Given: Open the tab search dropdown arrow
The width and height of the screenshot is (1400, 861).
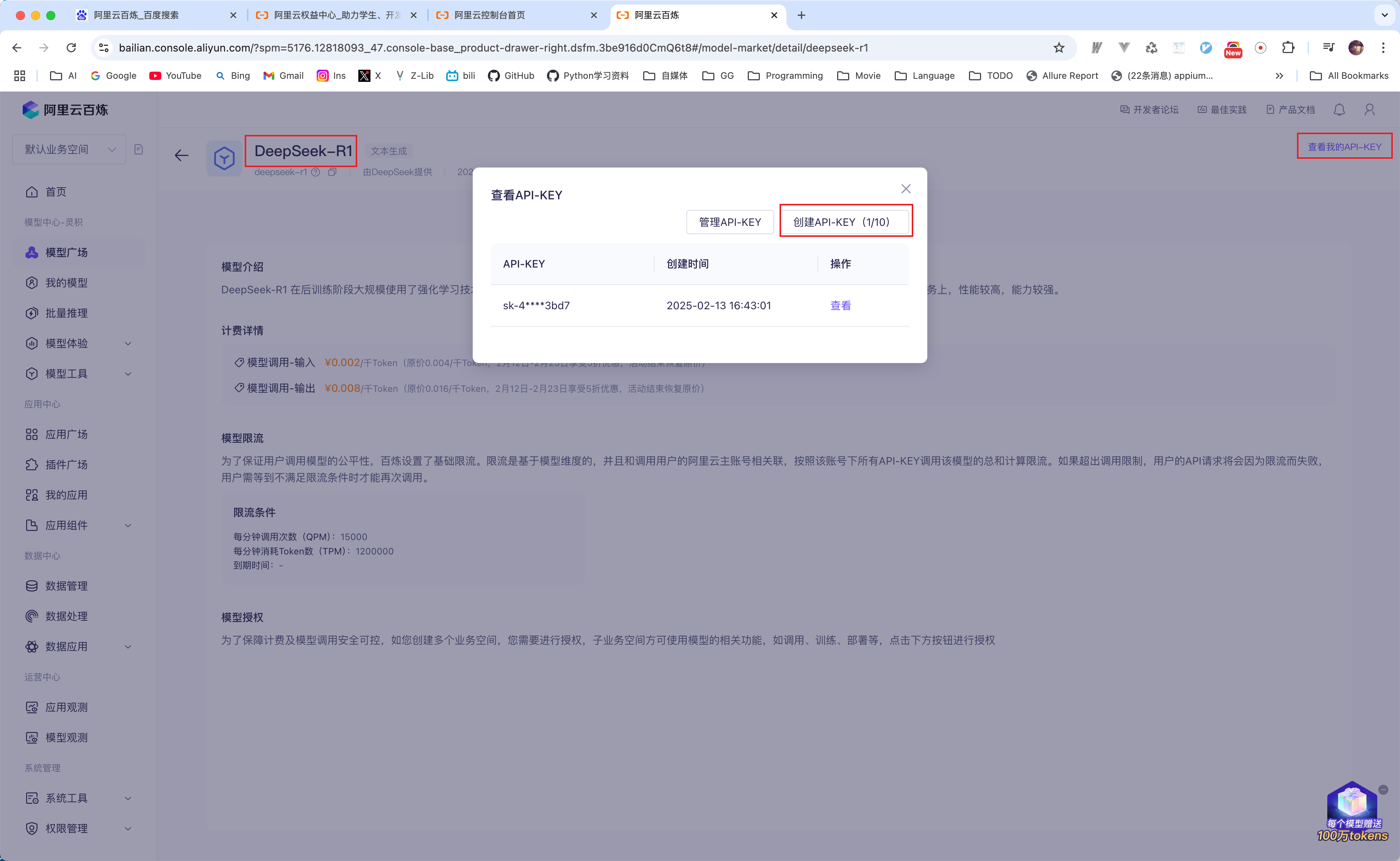Looking at the screenshot, I should pyautogui.click(x=1384, y=16).
